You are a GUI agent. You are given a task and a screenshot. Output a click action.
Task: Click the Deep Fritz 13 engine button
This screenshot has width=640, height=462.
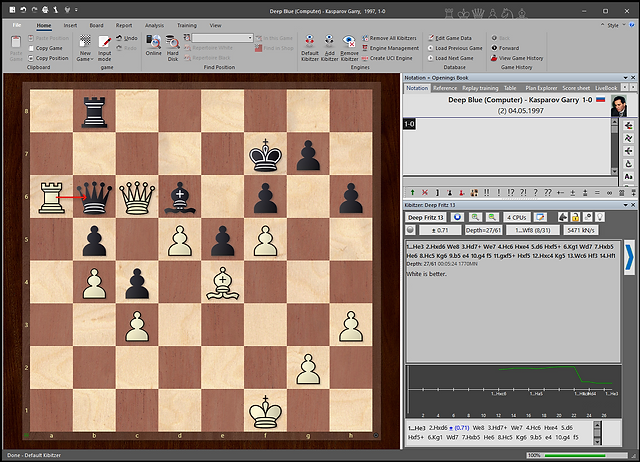tap(425, 218)
